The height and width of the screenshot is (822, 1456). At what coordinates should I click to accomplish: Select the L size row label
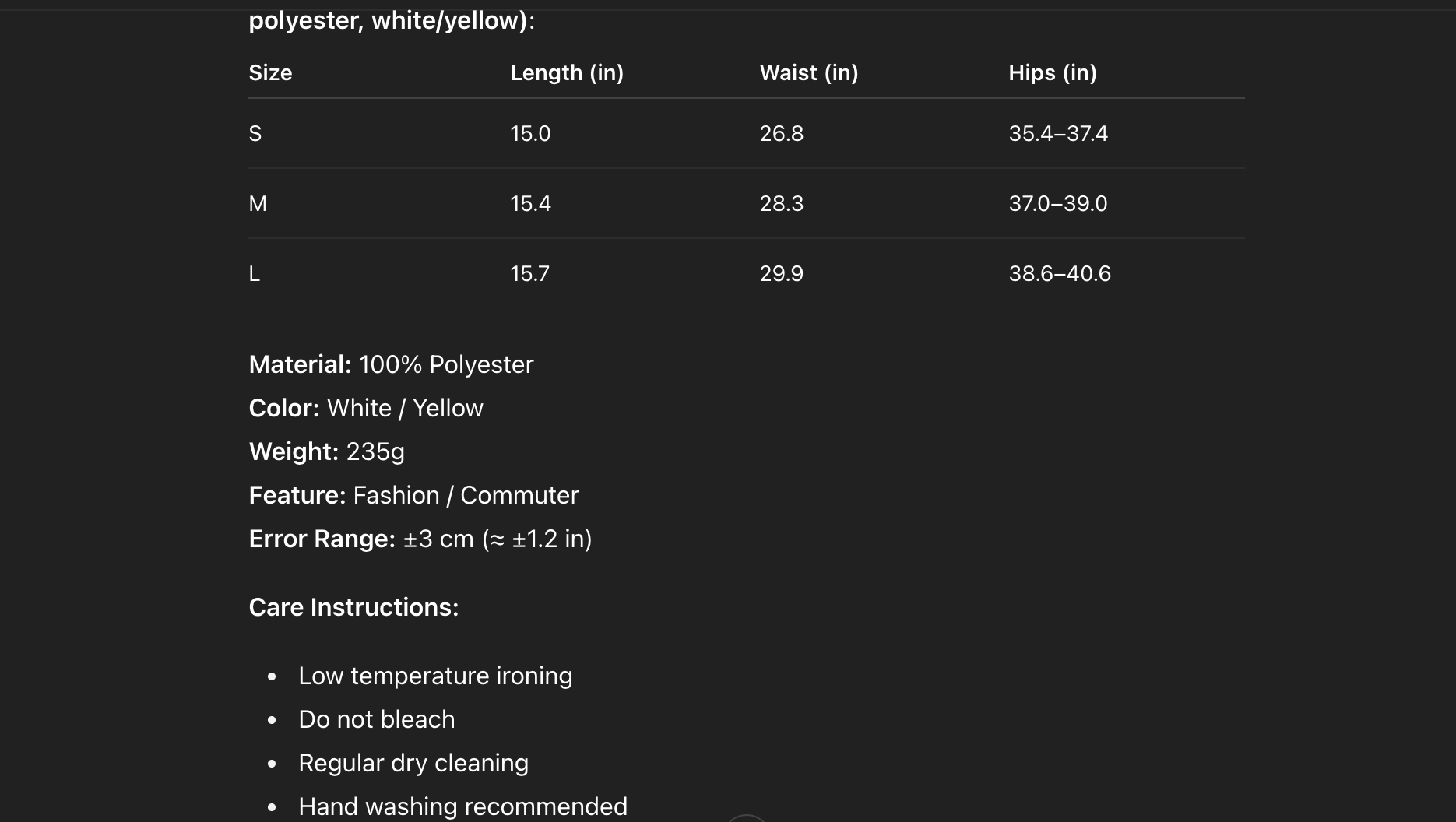(255, 274)
